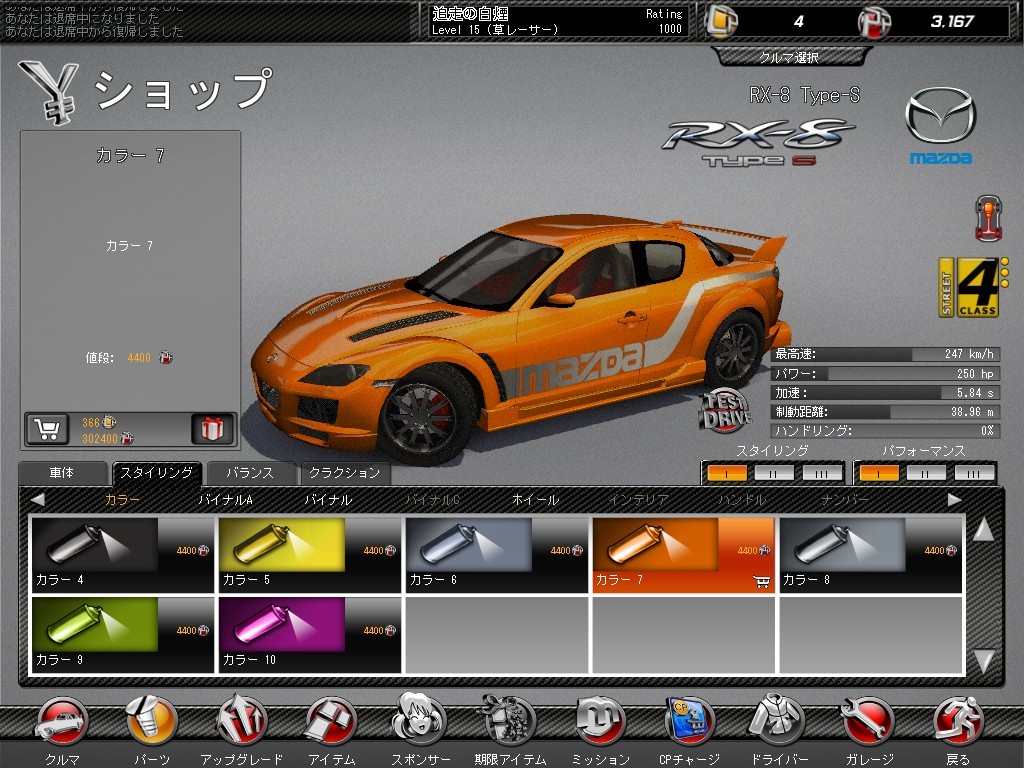Viewport: 1024px width, 768px height.
Task: Select the grayed バイナルC subcategory
Action: point(432,500)
